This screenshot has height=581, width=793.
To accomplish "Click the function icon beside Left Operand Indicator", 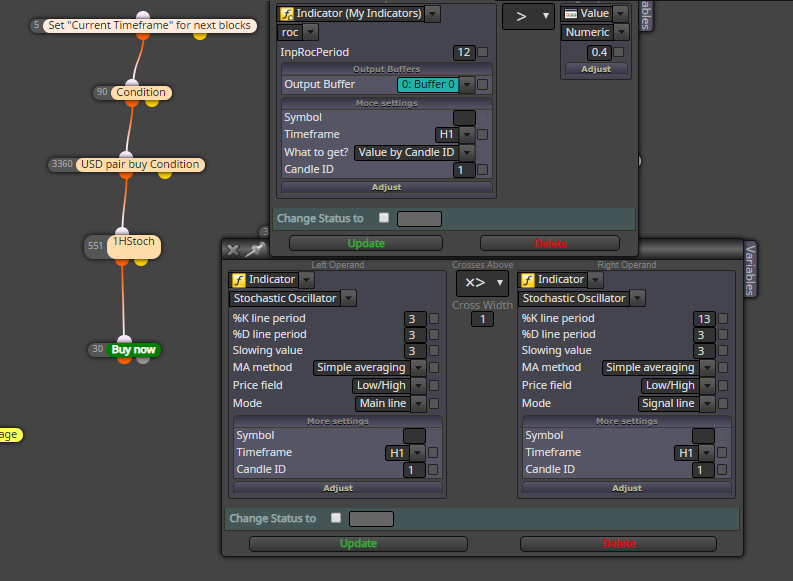I will click(239, 280).
